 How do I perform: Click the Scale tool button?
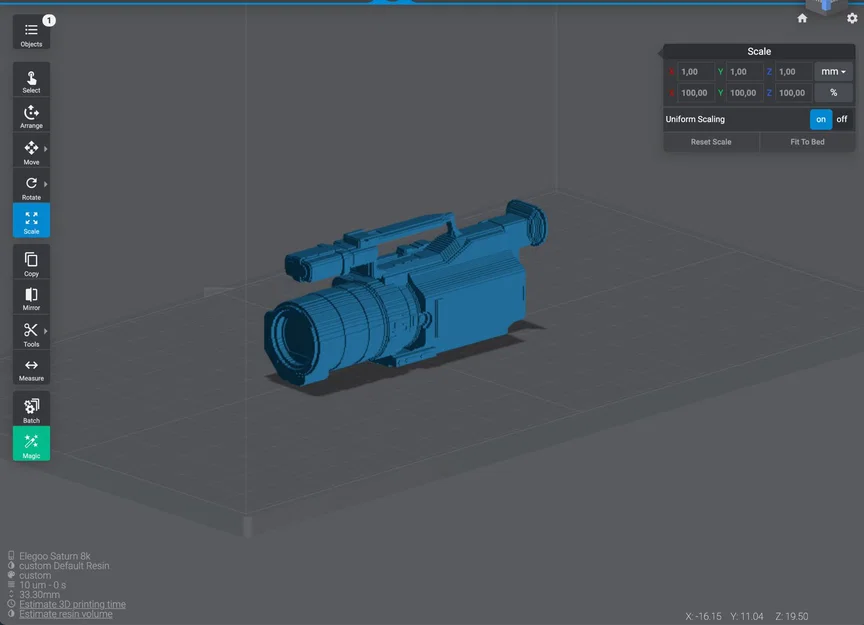[x=31, y=220]
